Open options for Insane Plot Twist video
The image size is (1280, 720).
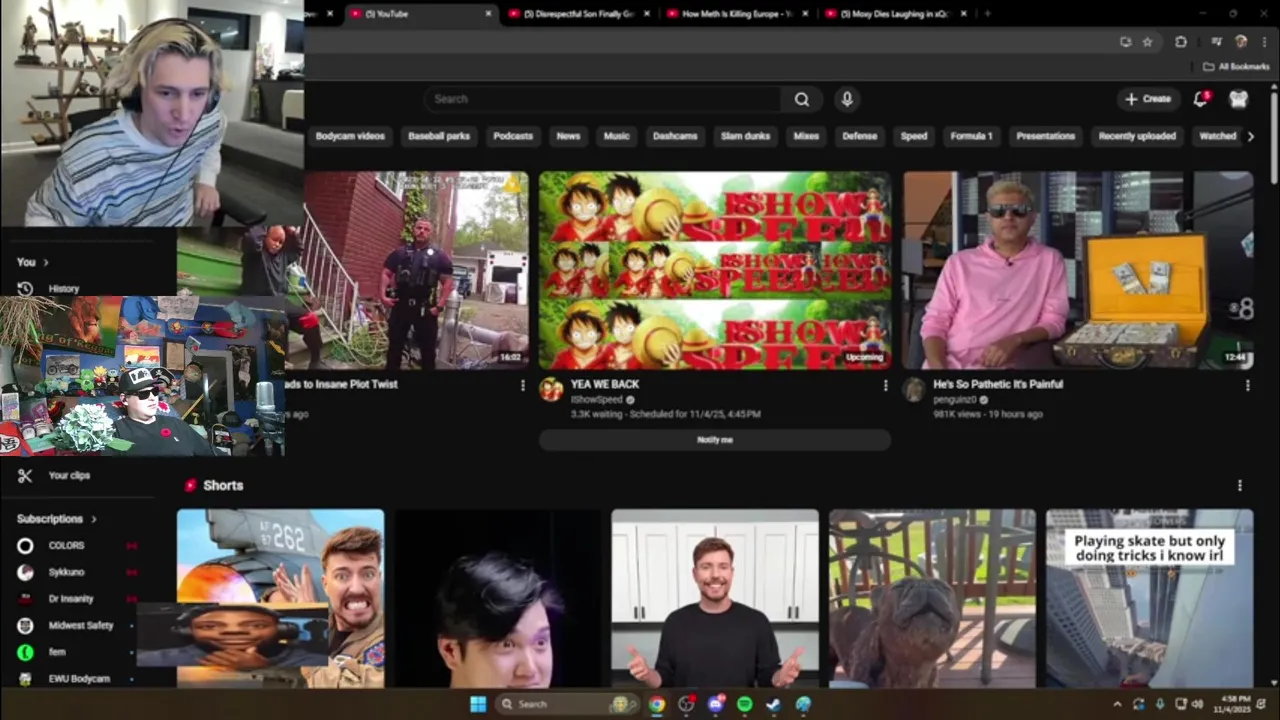522,385
